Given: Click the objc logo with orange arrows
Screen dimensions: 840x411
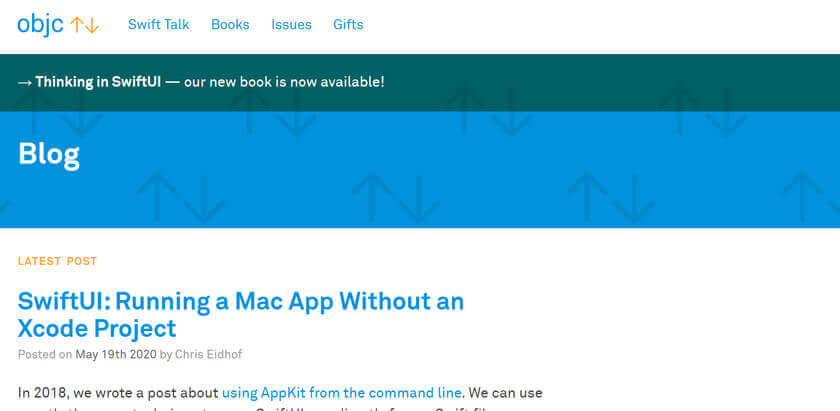Looking at the screenshot, I should 58,25.
